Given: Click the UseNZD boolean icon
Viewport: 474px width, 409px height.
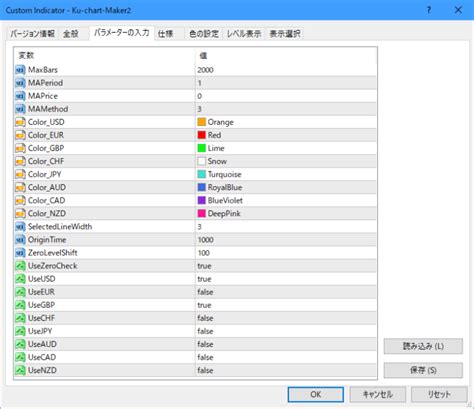Looking at the screenshot, I should click(x=20, y=370).
